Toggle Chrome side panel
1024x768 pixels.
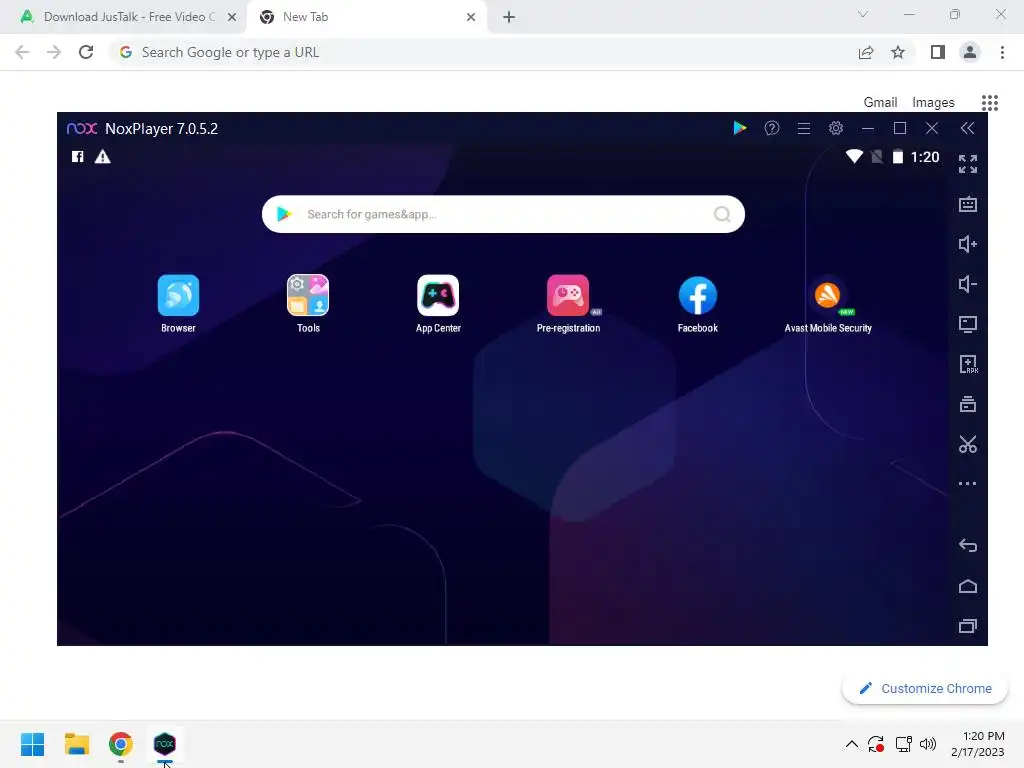(x=938, y=52)
